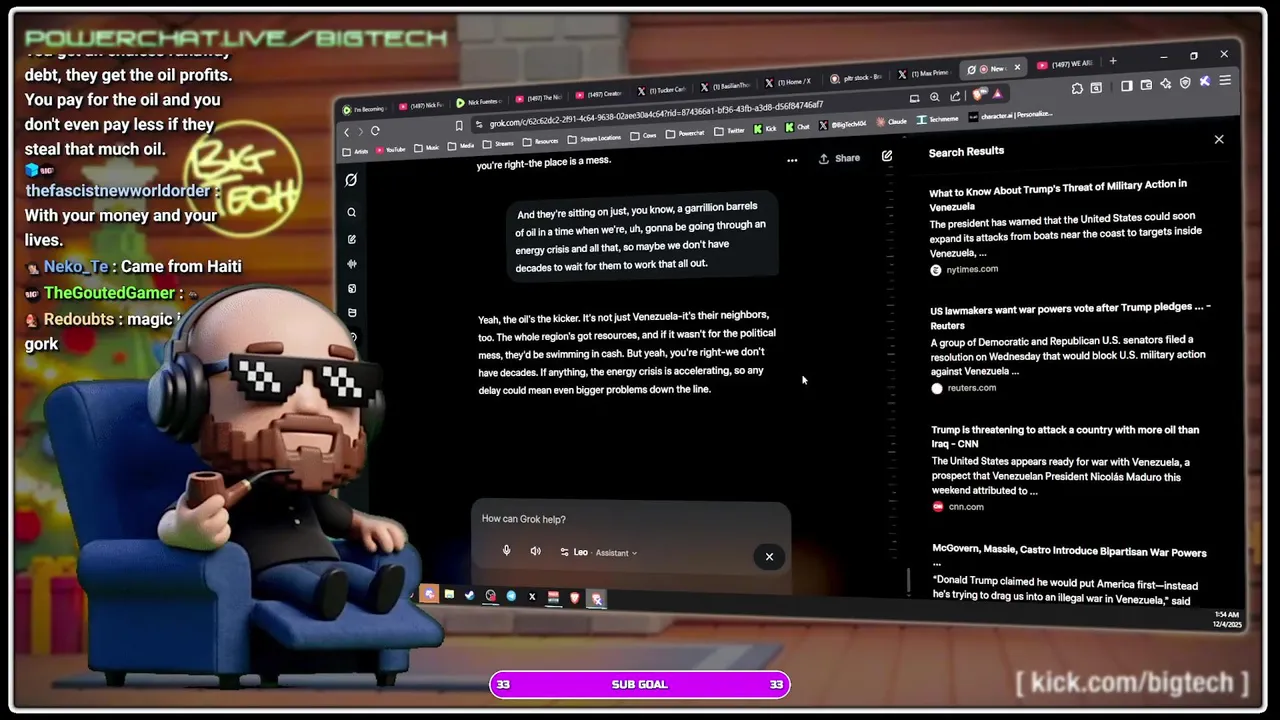Click the Share button in the Grok chat

839,158
